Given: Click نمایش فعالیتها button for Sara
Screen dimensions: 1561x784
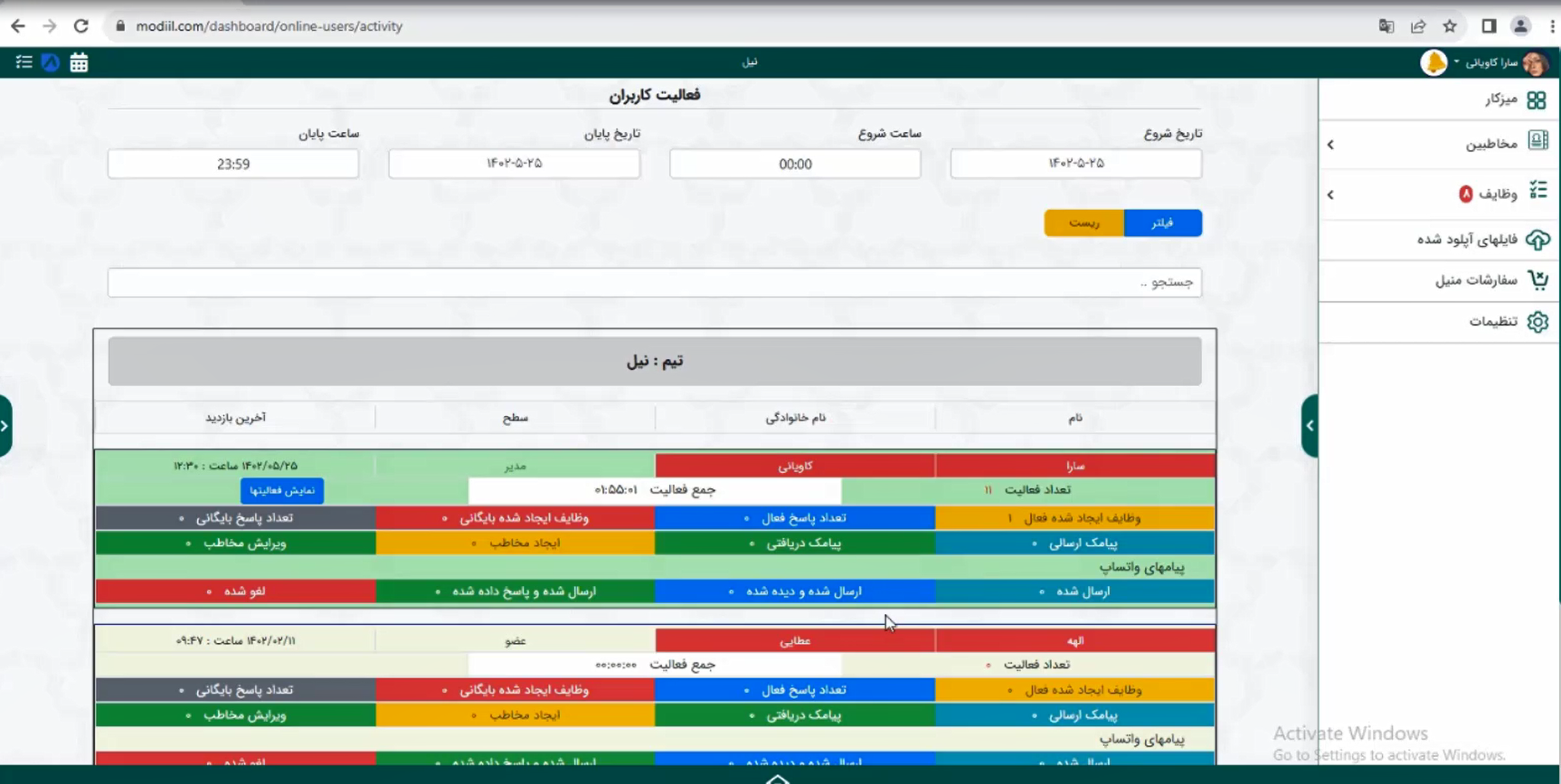Looking at the screenshot, I should (282, 490).
